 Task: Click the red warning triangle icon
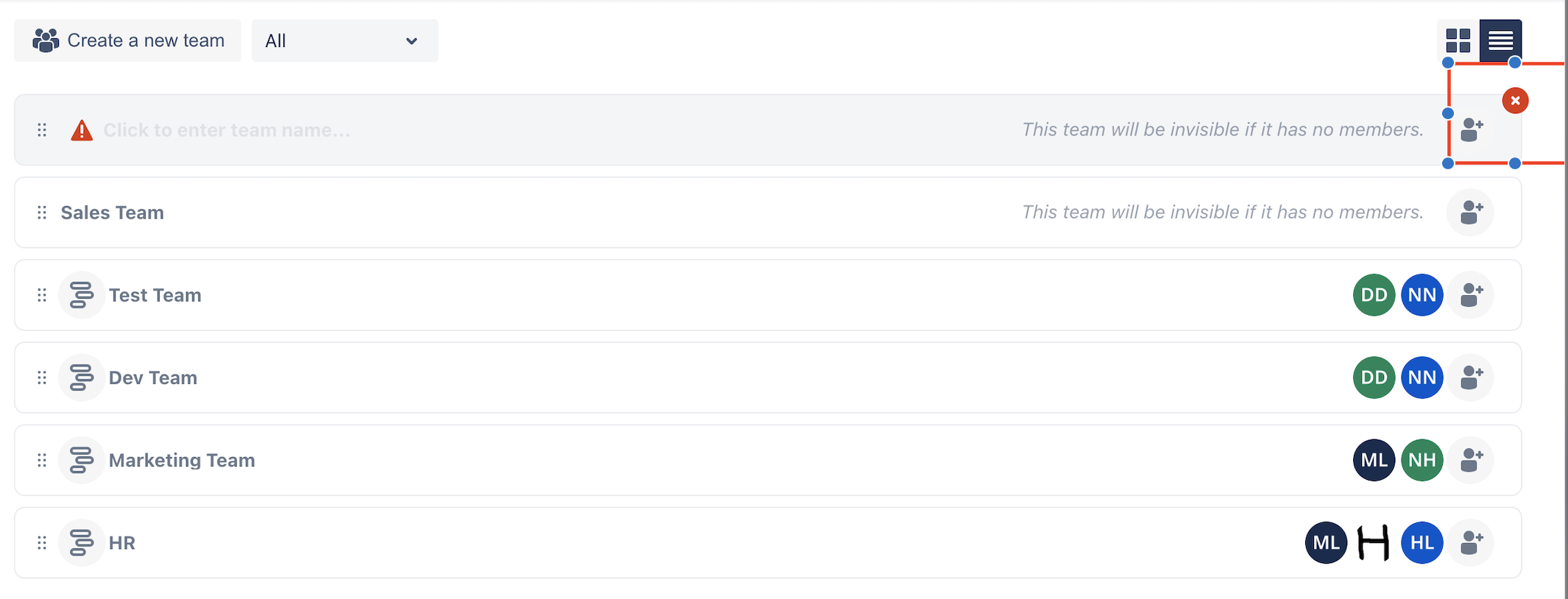coord(82,130)
